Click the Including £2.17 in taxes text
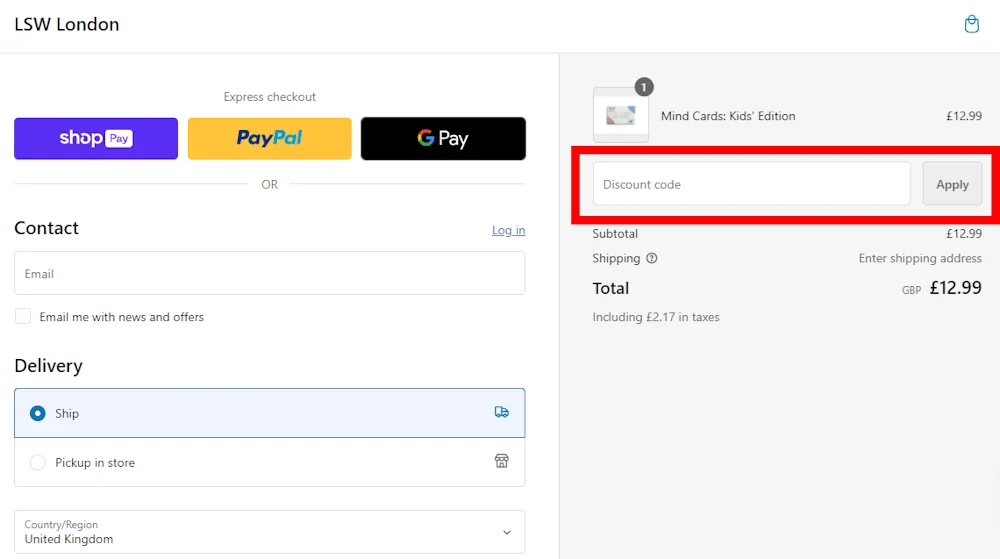 coord(656,317)
